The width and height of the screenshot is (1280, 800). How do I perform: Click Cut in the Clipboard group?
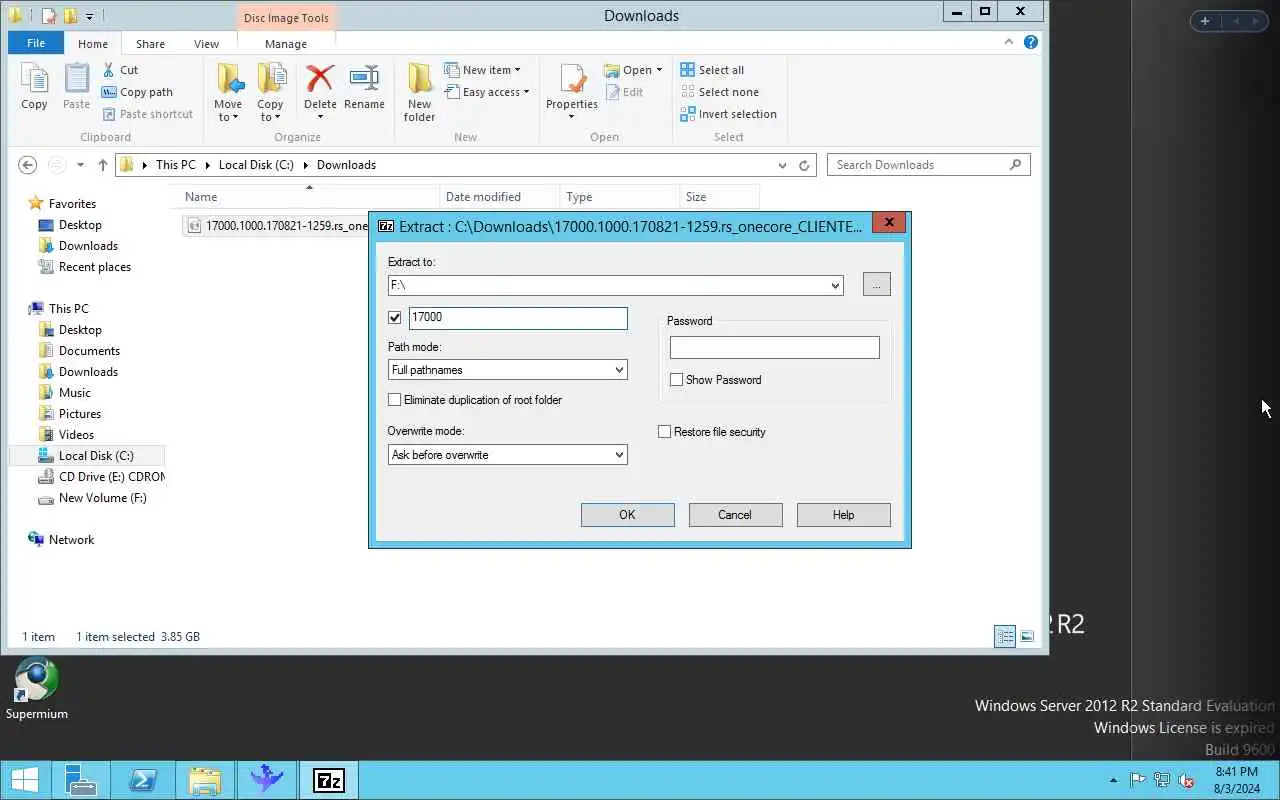[120, 70]
